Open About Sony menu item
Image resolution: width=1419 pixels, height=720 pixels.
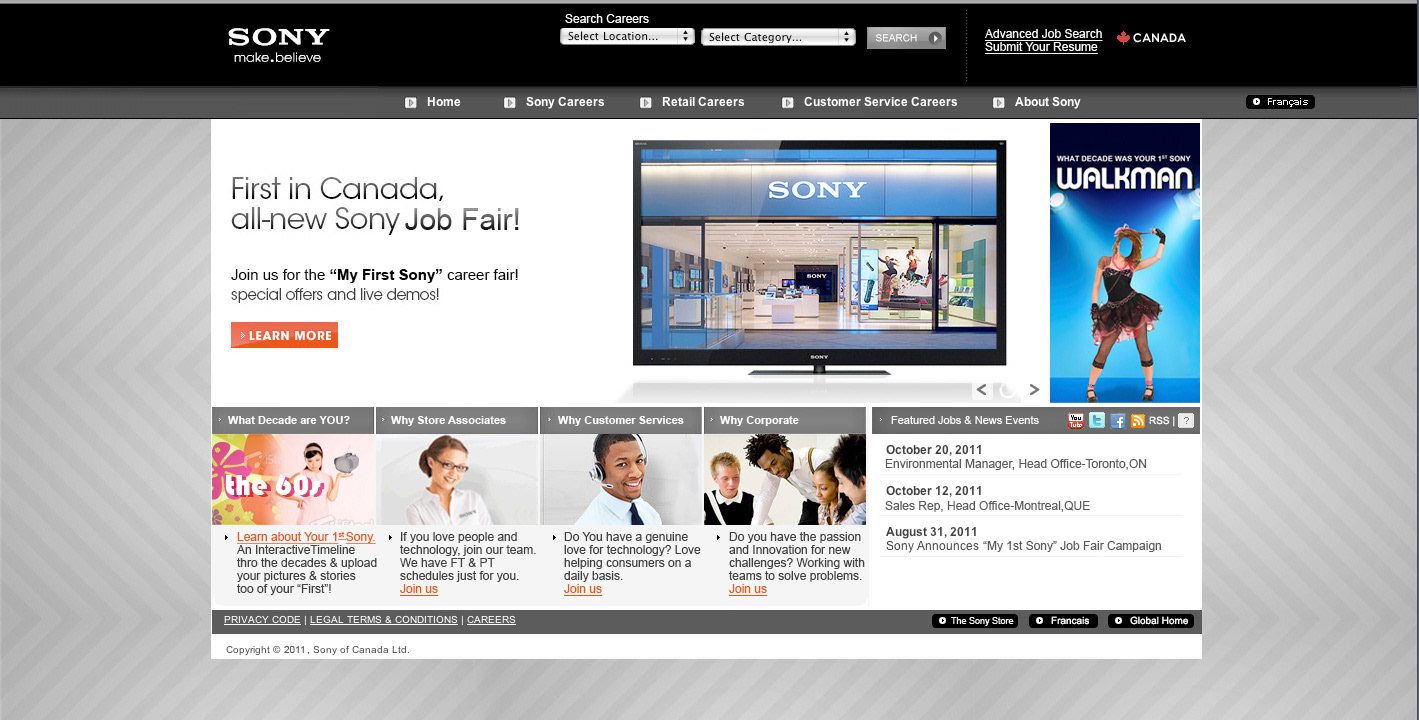[1047, 102]
